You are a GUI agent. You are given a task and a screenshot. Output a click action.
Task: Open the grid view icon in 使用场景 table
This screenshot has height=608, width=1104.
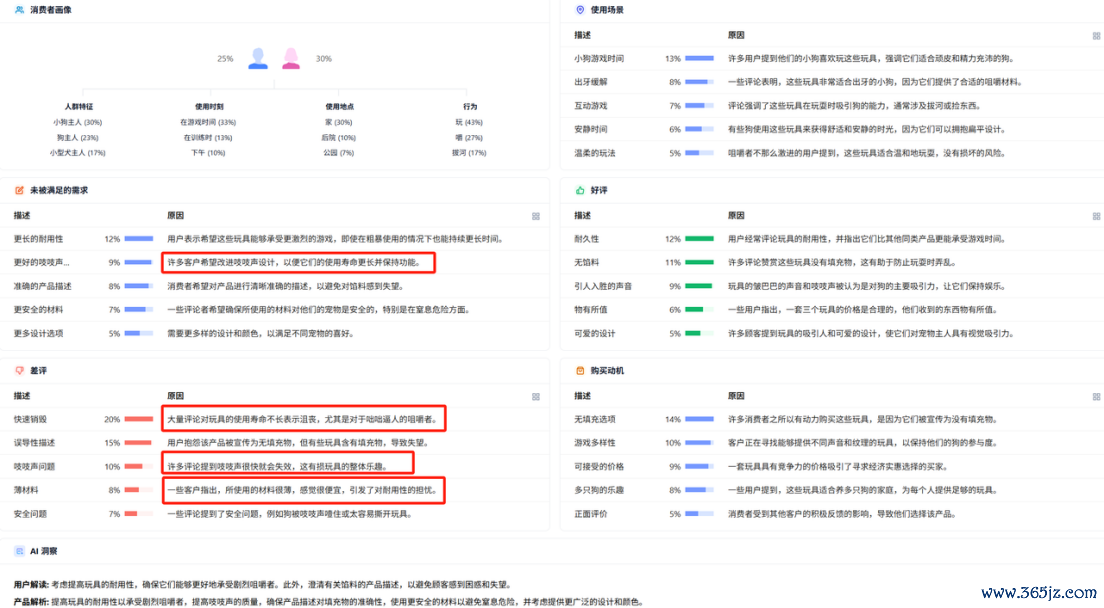click(1096, 36)
